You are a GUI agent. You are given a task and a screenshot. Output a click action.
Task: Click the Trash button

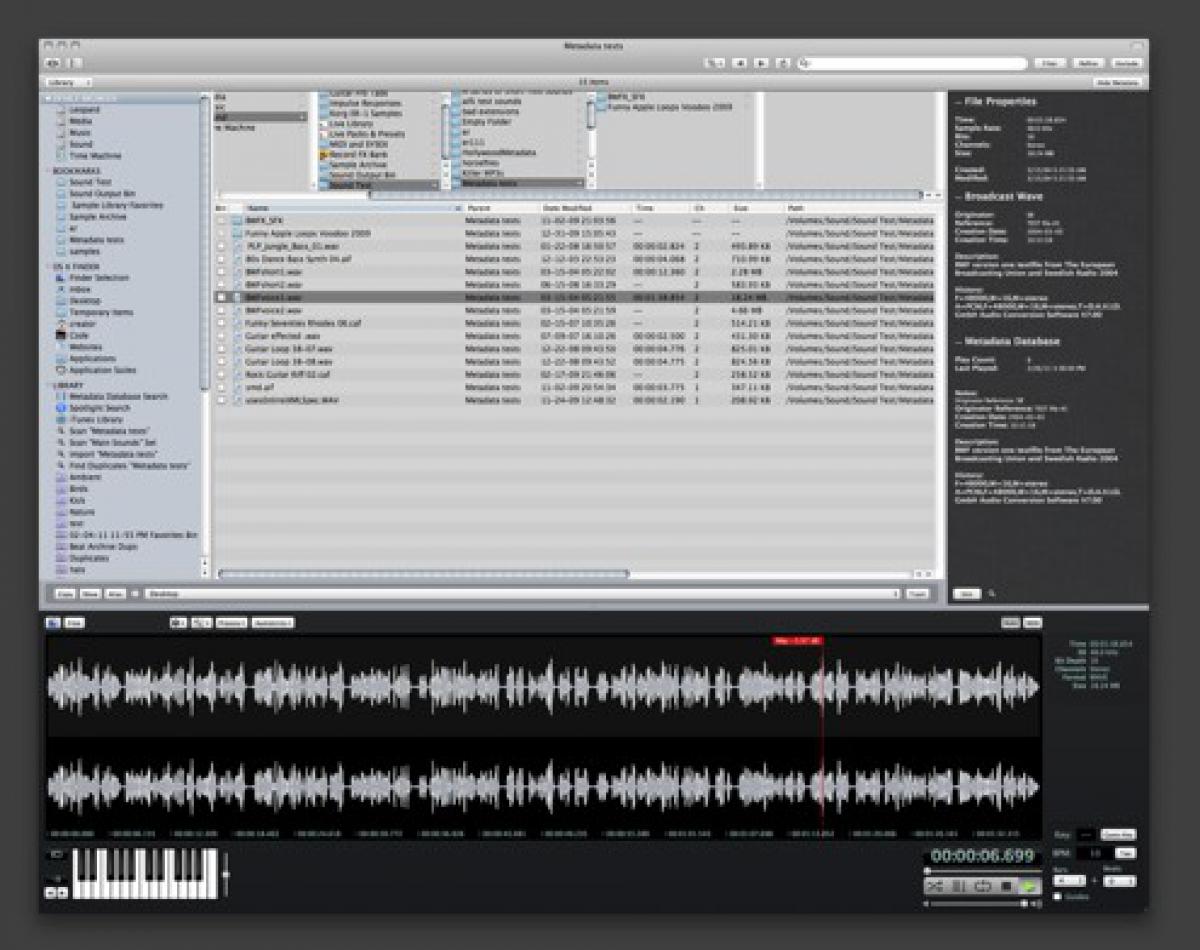(x=917, y=594)
